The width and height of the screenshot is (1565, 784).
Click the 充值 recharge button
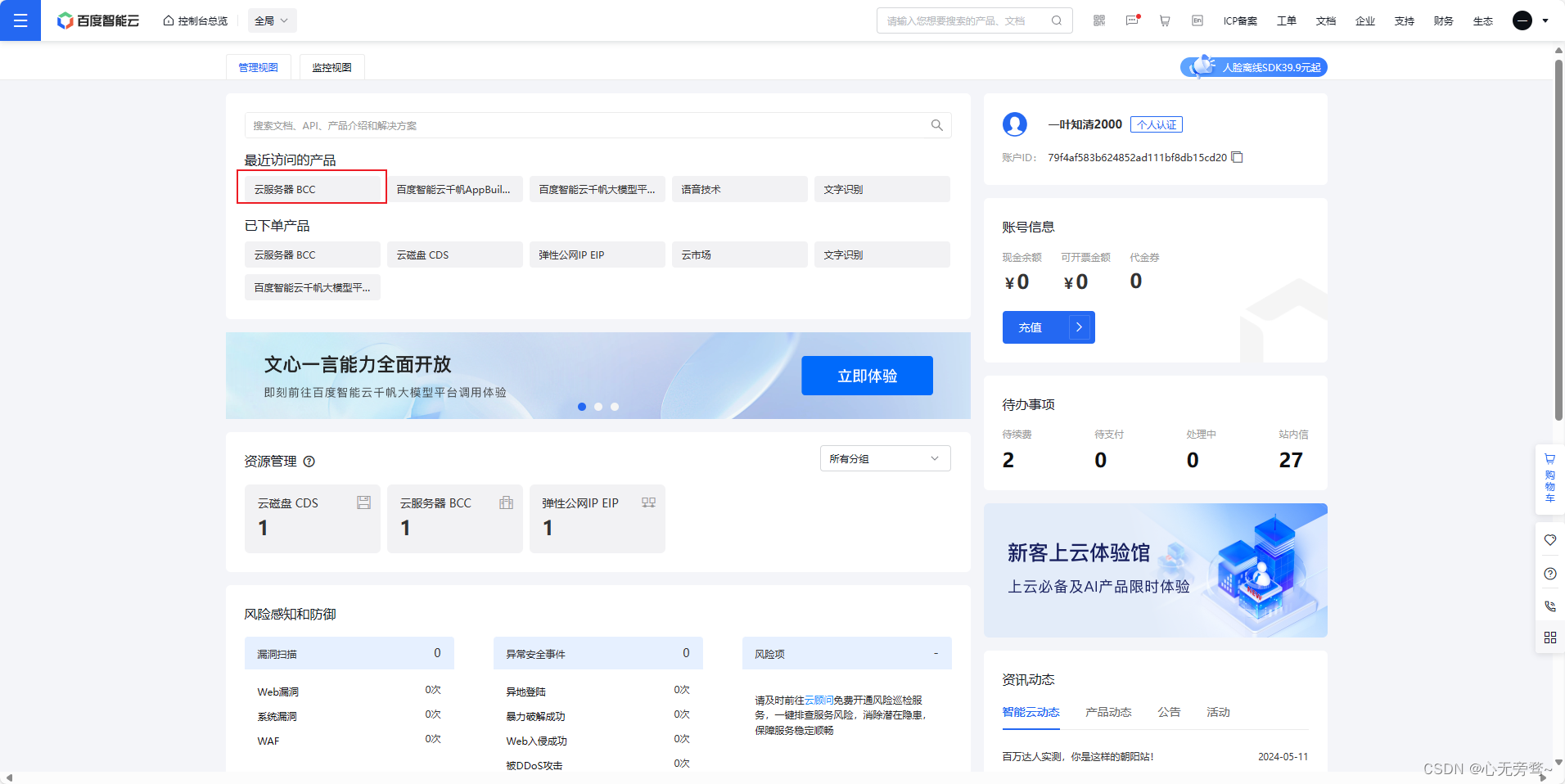(x=1049, y=327)
